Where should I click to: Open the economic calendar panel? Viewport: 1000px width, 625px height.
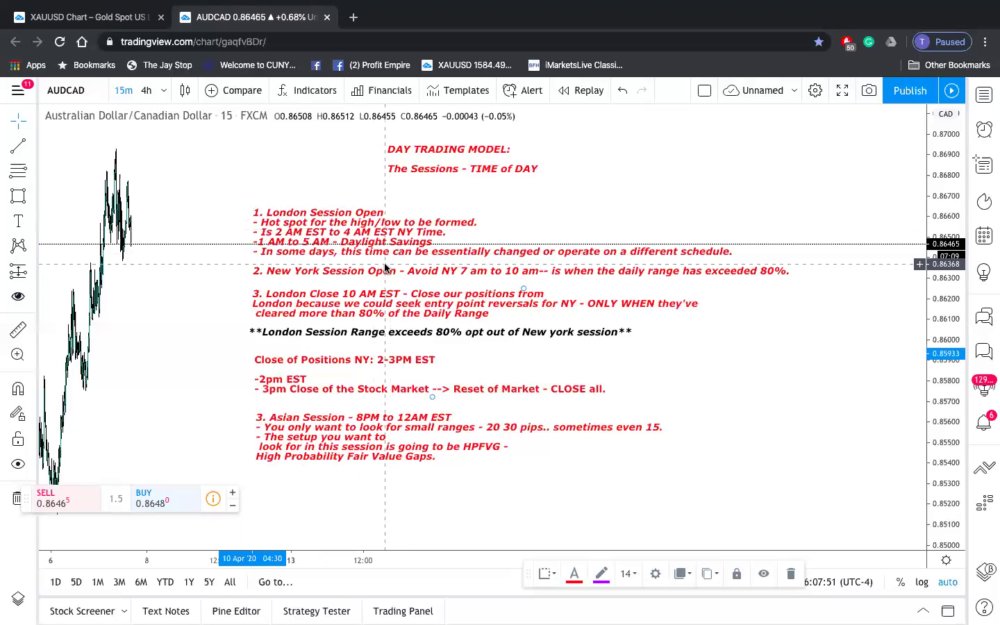click(984, 235)
